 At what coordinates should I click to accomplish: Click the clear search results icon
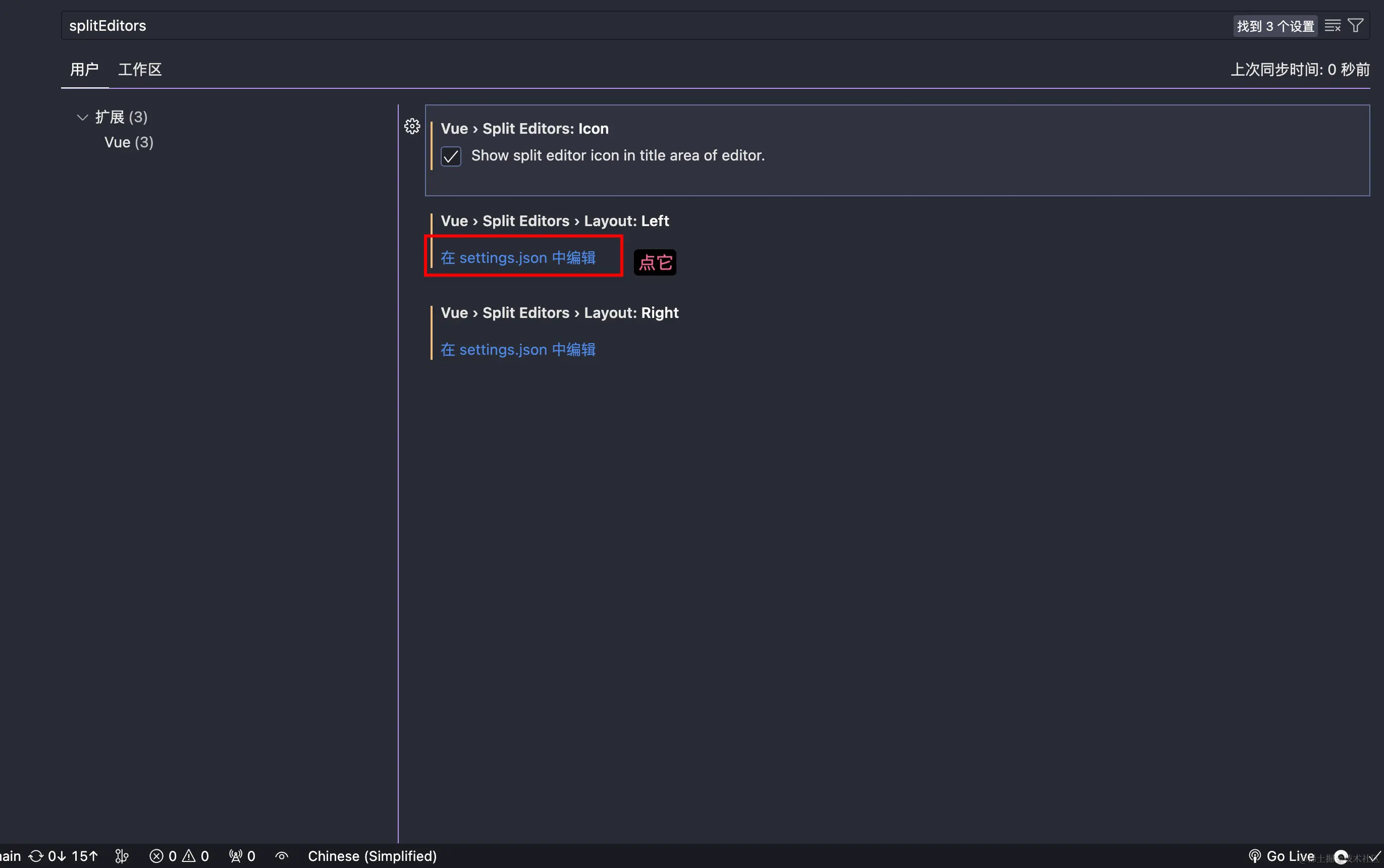click(1333, 25)
